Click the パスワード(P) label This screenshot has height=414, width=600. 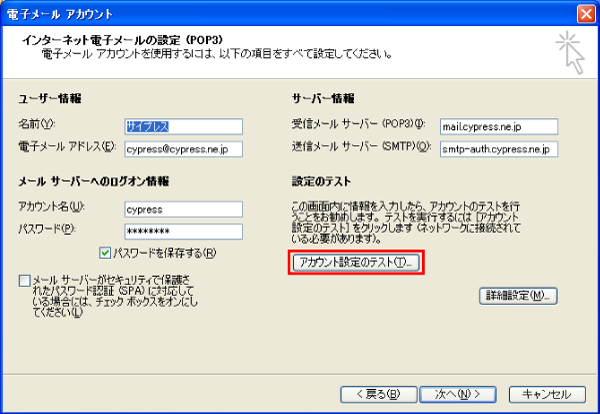tap(47, 229)
